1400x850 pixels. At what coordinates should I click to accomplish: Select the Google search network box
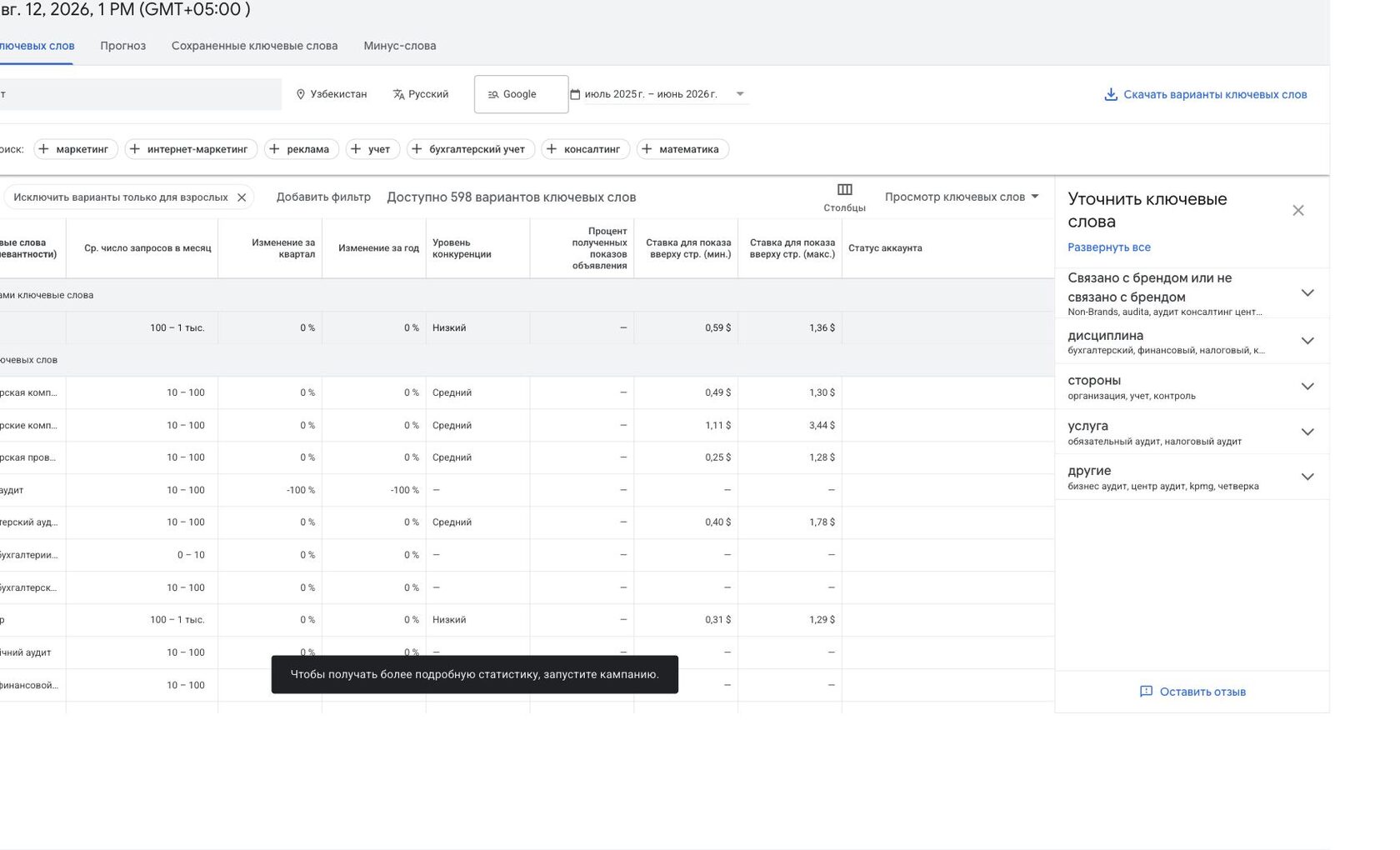521,94
